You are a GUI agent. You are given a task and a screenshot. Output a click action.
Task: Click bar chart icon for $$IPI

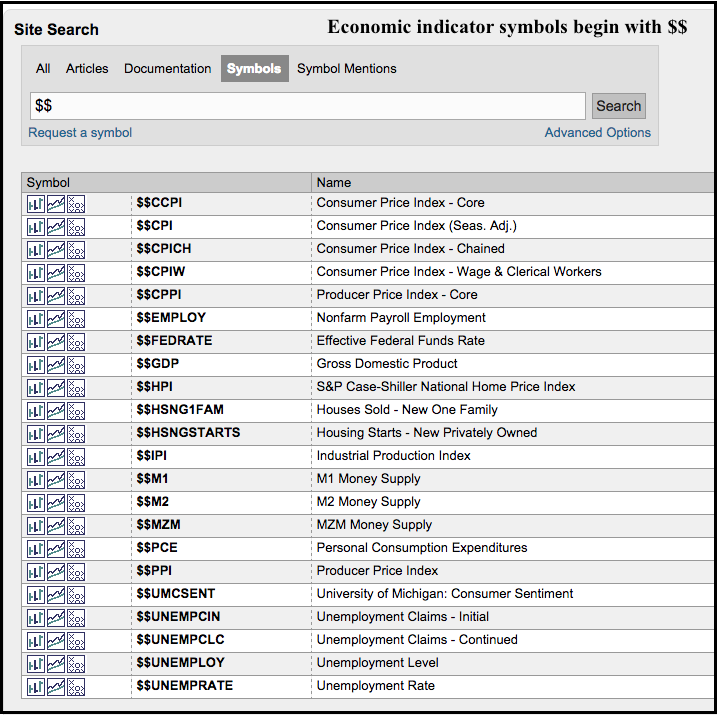pyautogui.click(x=36, y=456)
